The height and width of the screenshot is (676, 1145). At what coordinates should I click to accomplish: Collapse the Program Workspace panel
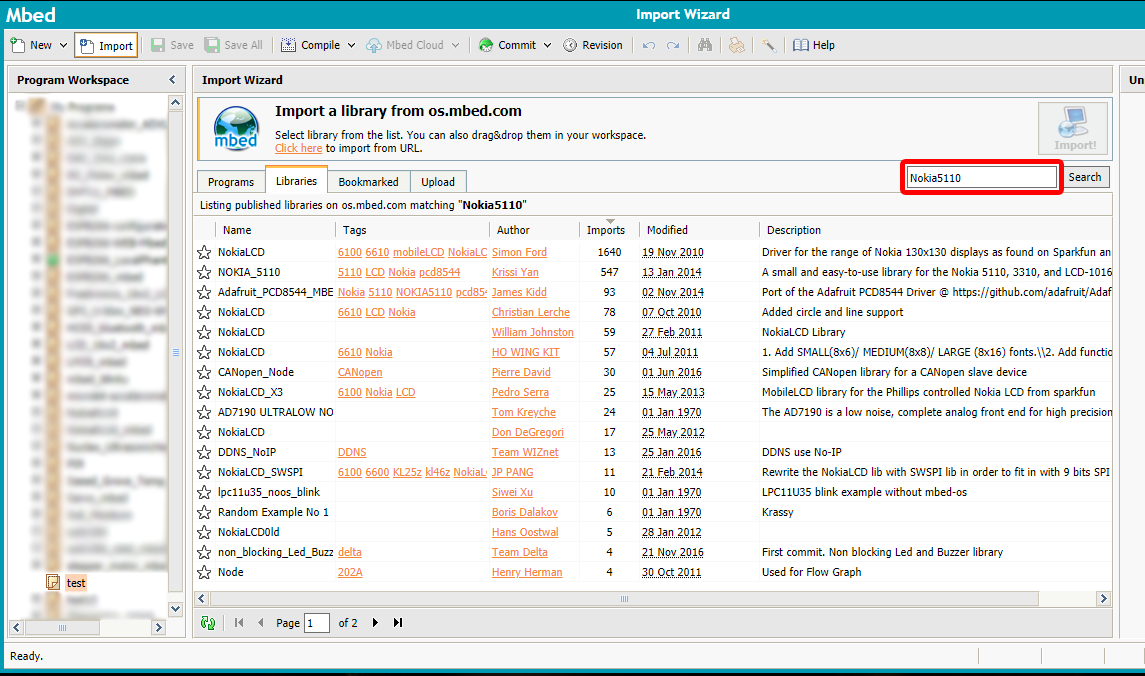tap(172, 80)
